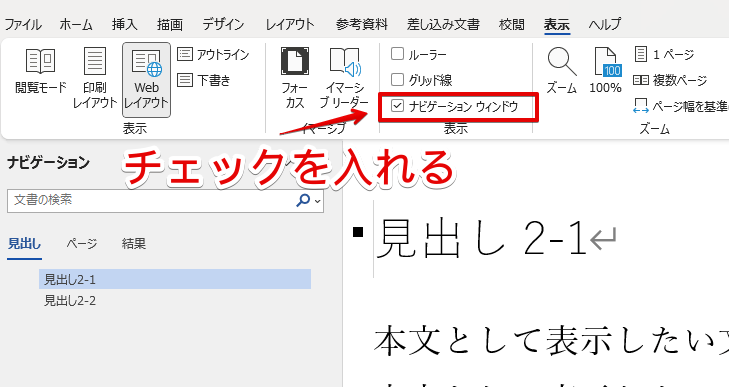729x387 pixels.
Task: Toggle the ルーラー checkbox
Action: (398, 54)
